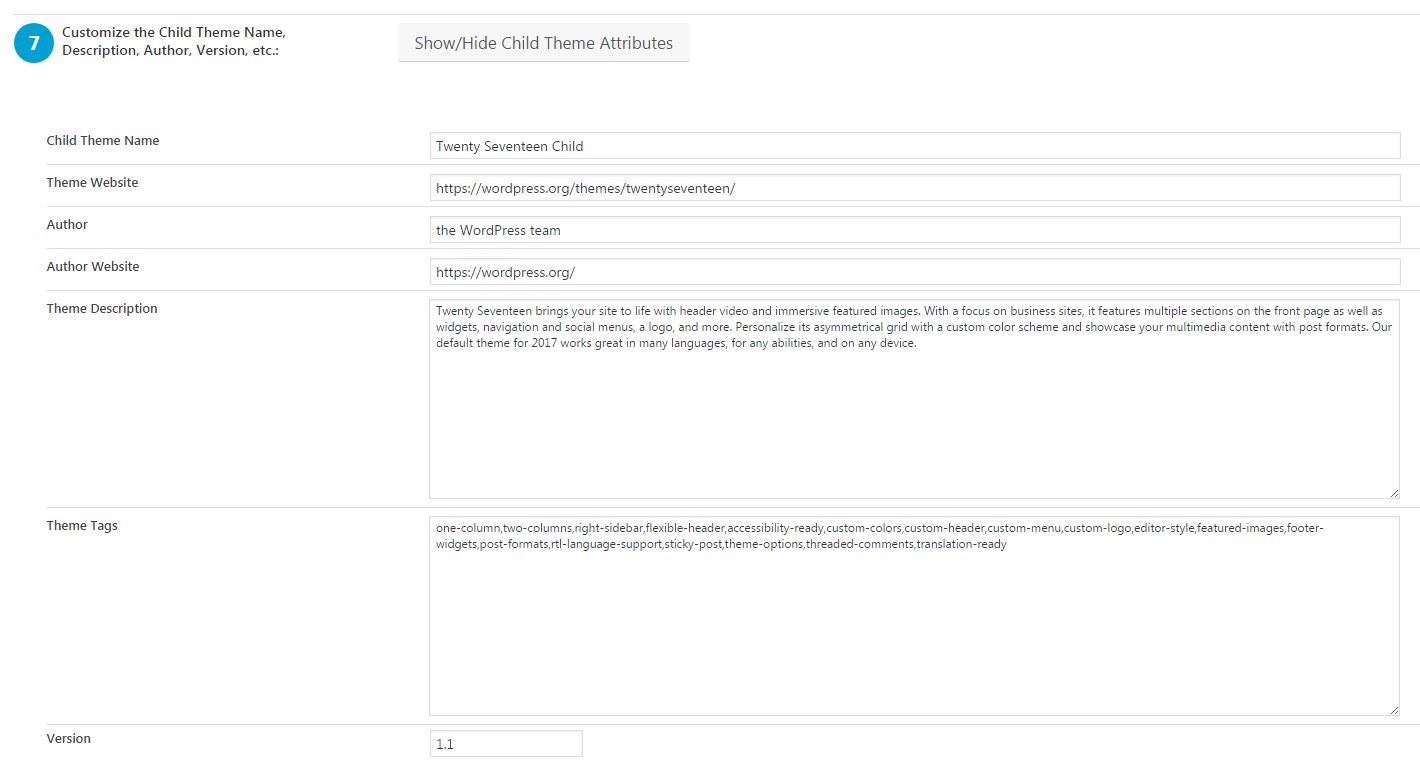Click the "Customize the Child Theme Name" heading

[174, 41]
